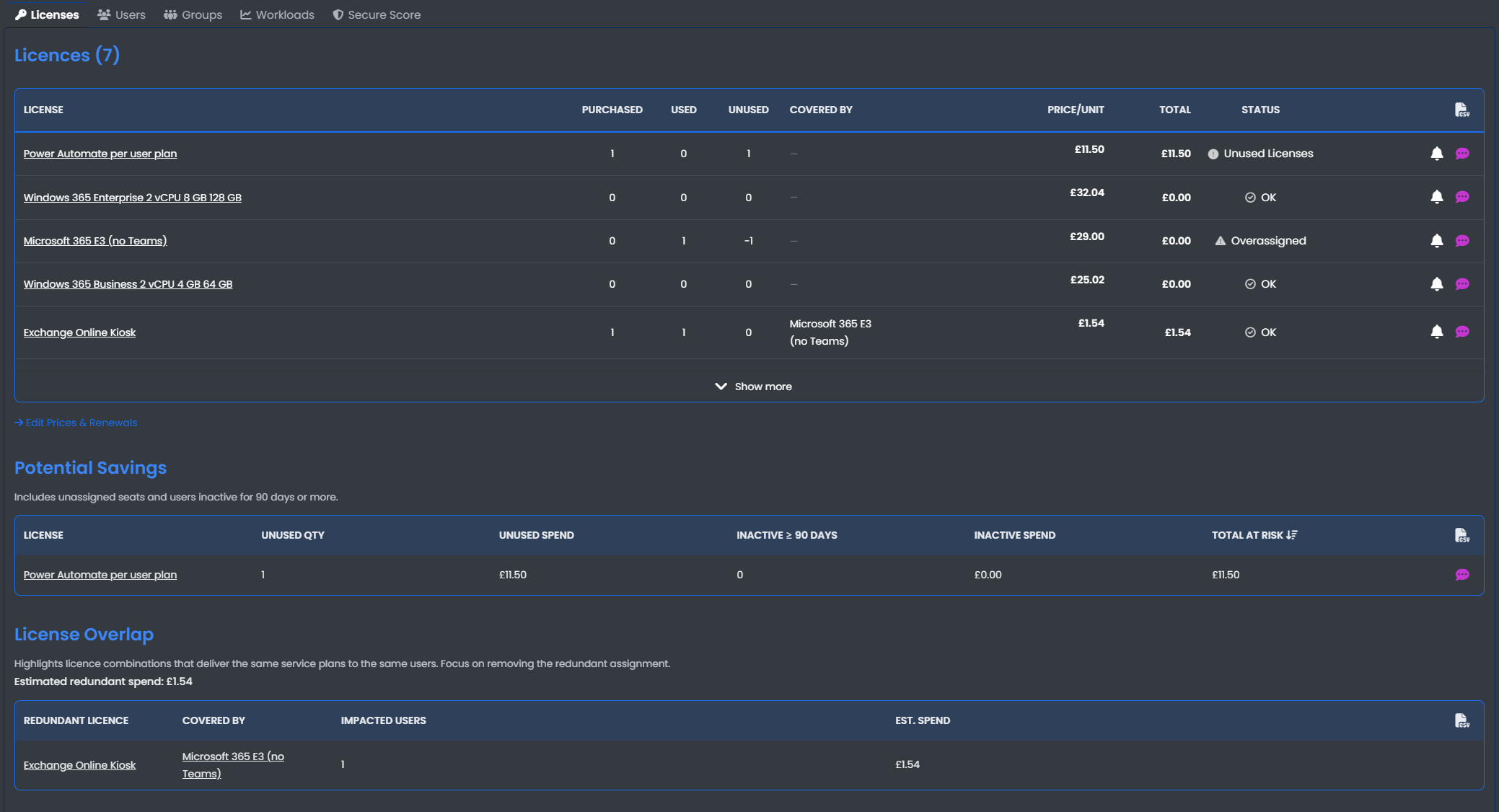Click the UNUSED QTY column header
This screenshot has width=1499, height=812.
click(293, 535)
